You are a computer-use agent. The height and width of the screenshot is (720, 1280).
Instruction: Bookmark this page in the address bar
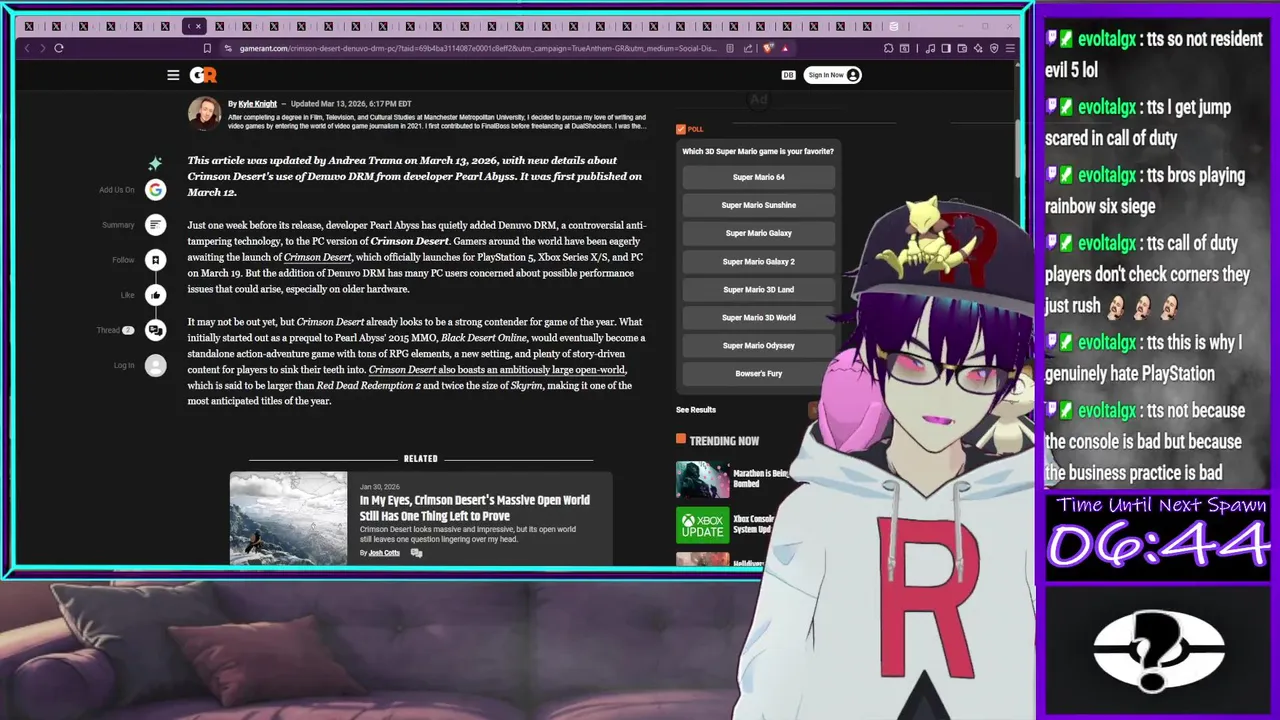click(x=207, y=48)
